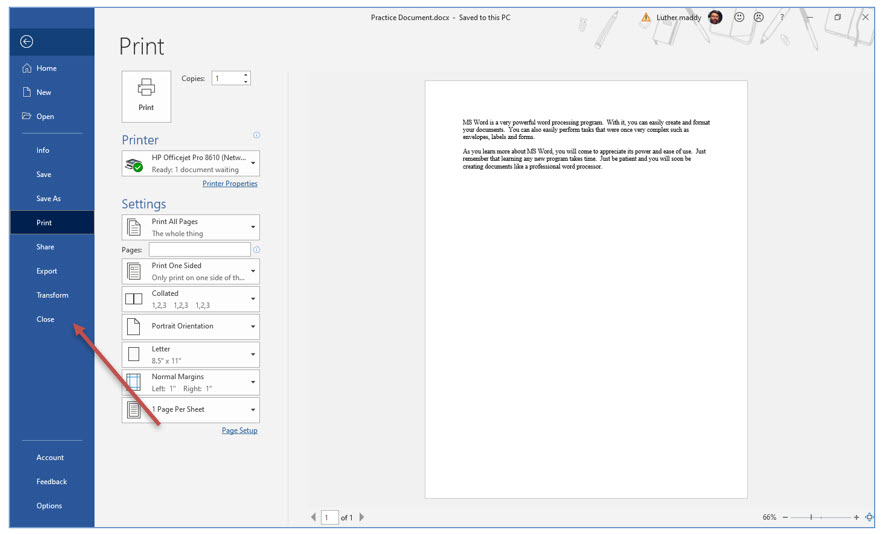Click the 1 Page Per Sheet icon
Screen dimensions: 884x534
[134, 409]
